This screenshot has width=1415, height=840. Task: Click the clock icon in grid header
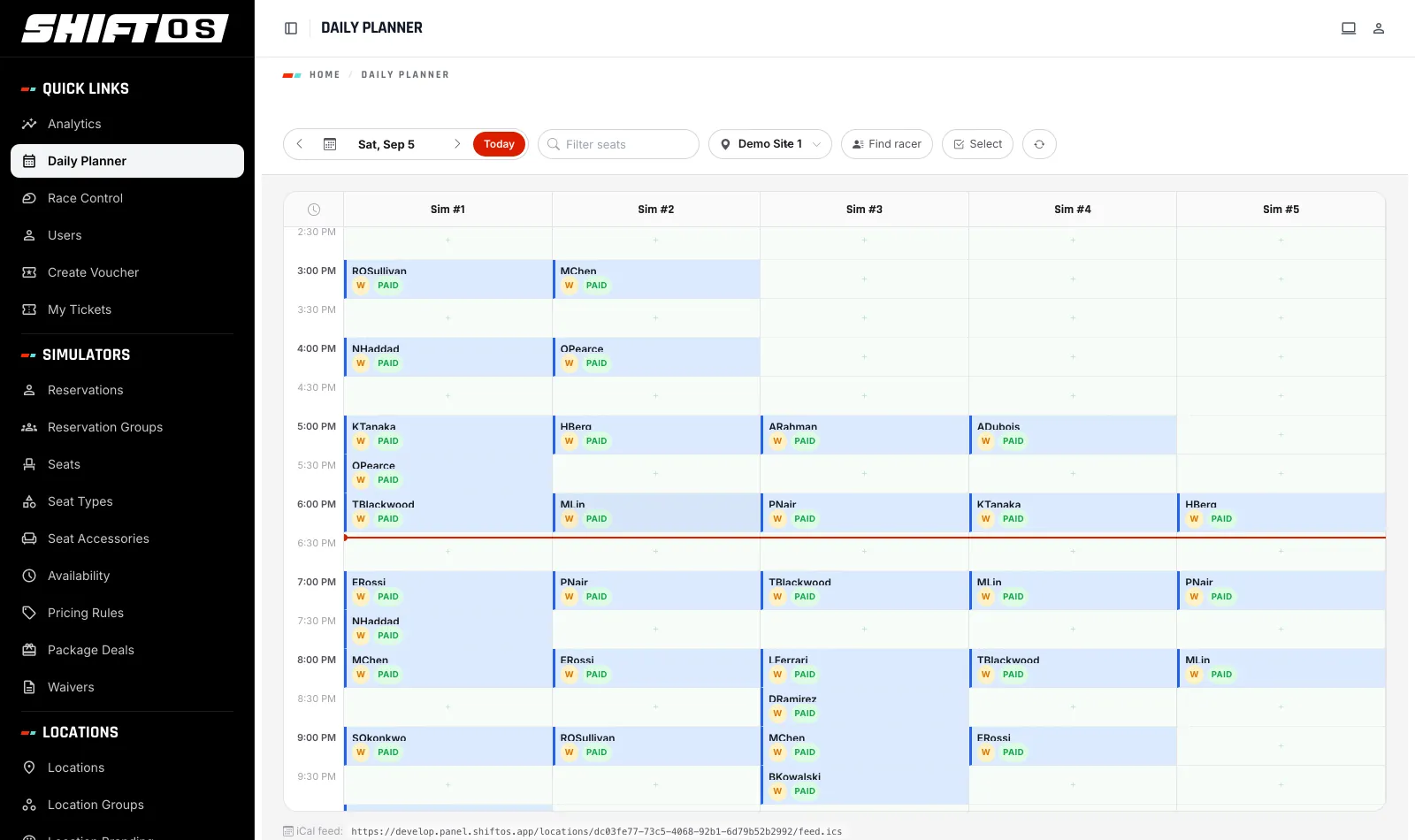point(314,210)
